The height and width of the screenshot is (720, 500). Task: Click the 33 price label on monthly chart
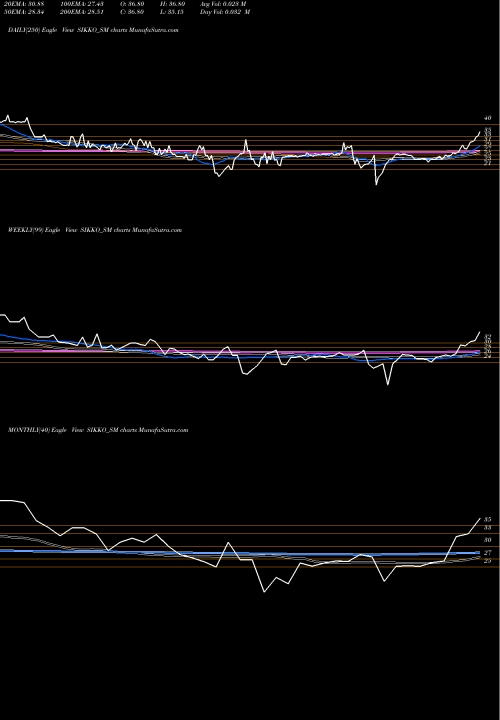tap(488, 528)
